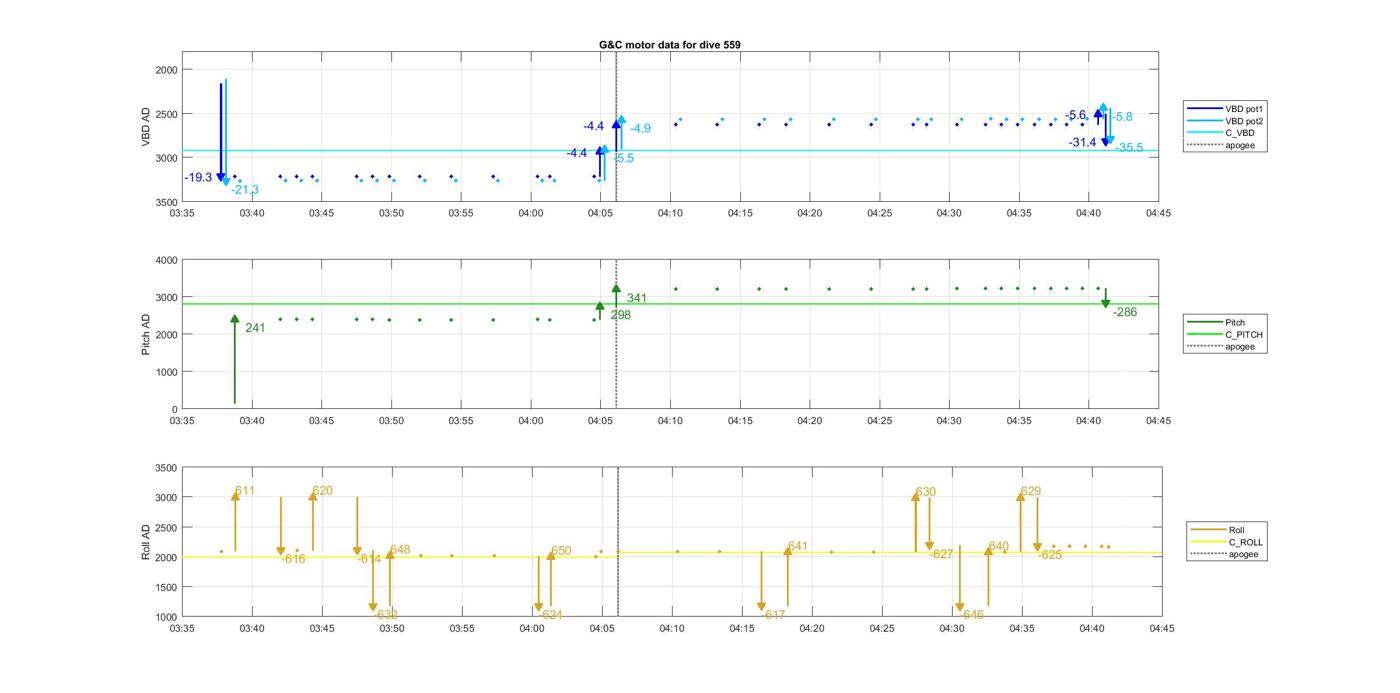The image size is (1400, 693).
Task: Click the '298' pitch annotation
Action: point(620,315)
